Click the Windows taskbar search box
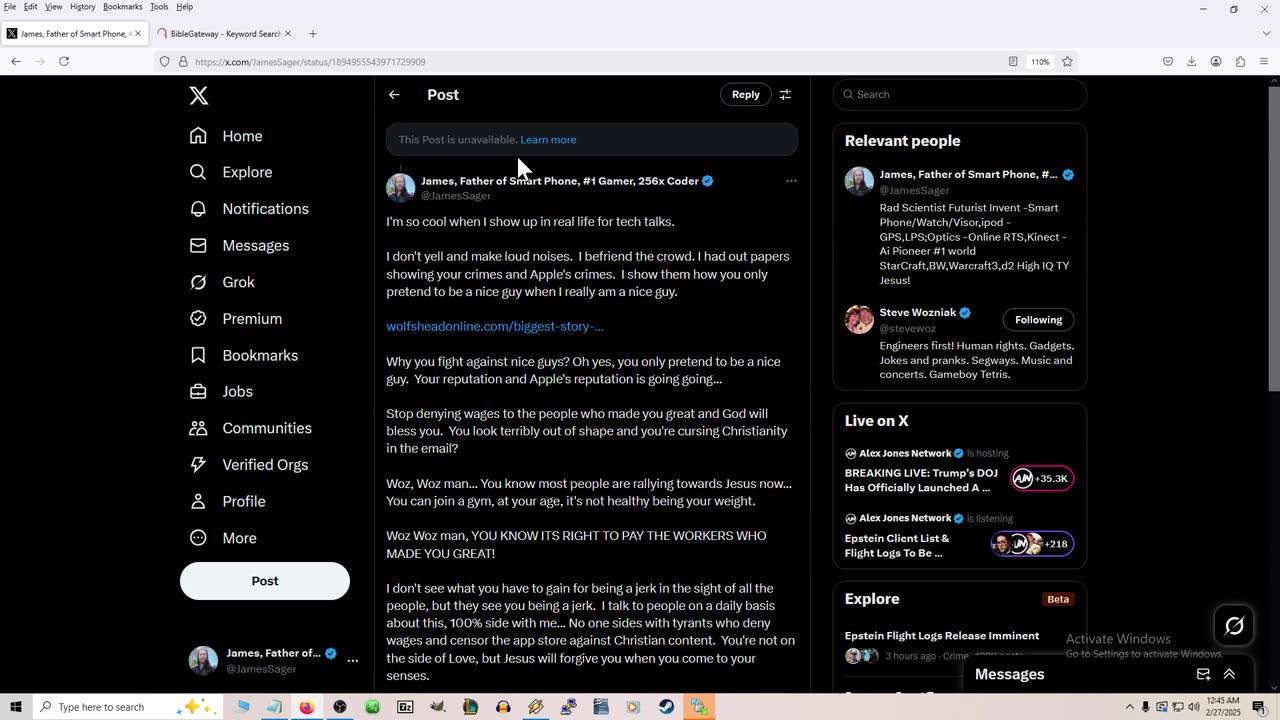This screenshot has height=720, width=1280. pos(125,707)
